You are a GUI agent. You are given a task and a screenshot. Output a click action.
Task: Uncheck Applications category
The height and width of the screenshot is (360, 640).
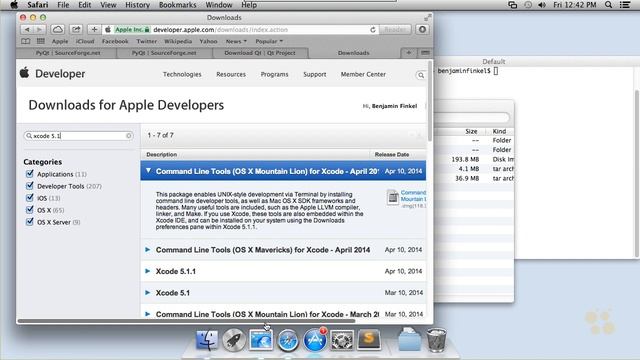click(x=29, y=174)
